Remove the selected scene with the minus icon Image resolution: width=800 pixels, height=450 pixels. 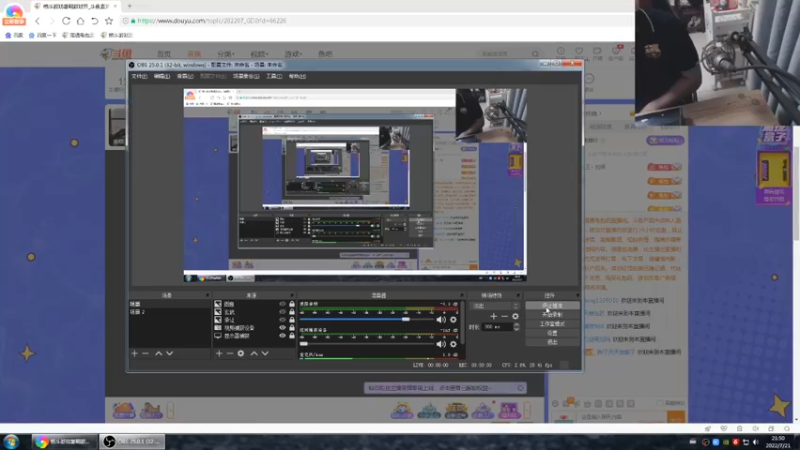click(145, 353)
